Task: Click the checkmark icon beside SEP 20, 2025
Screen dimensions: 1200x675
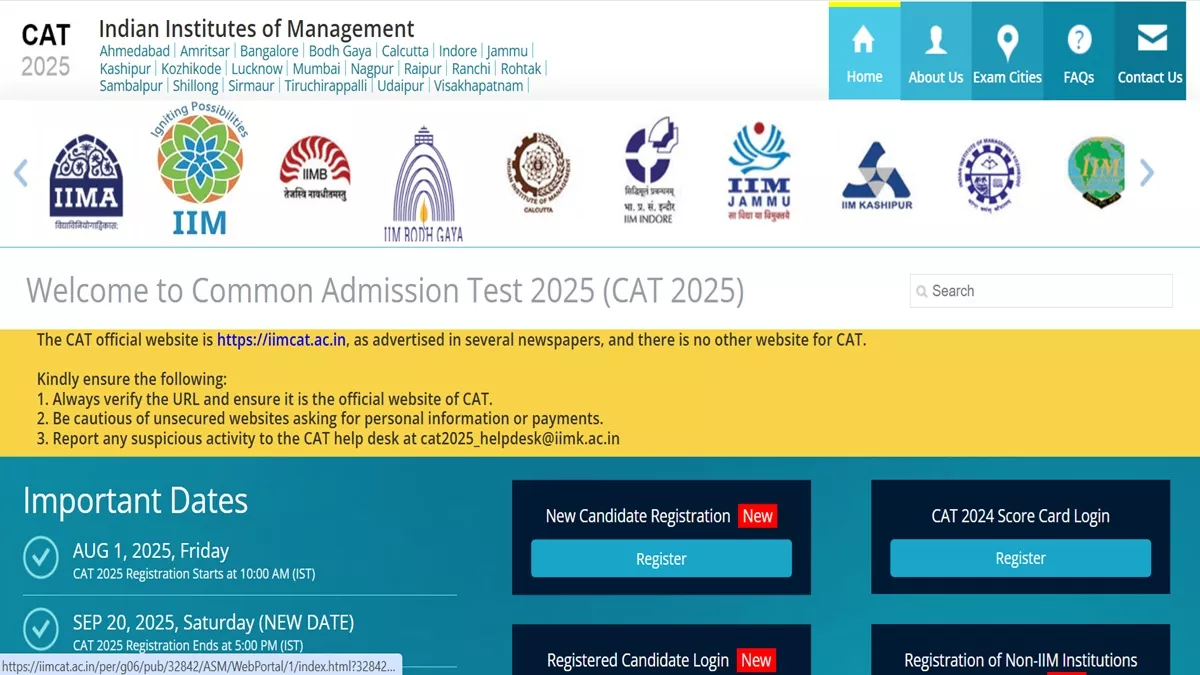Action: pos(40,631)
